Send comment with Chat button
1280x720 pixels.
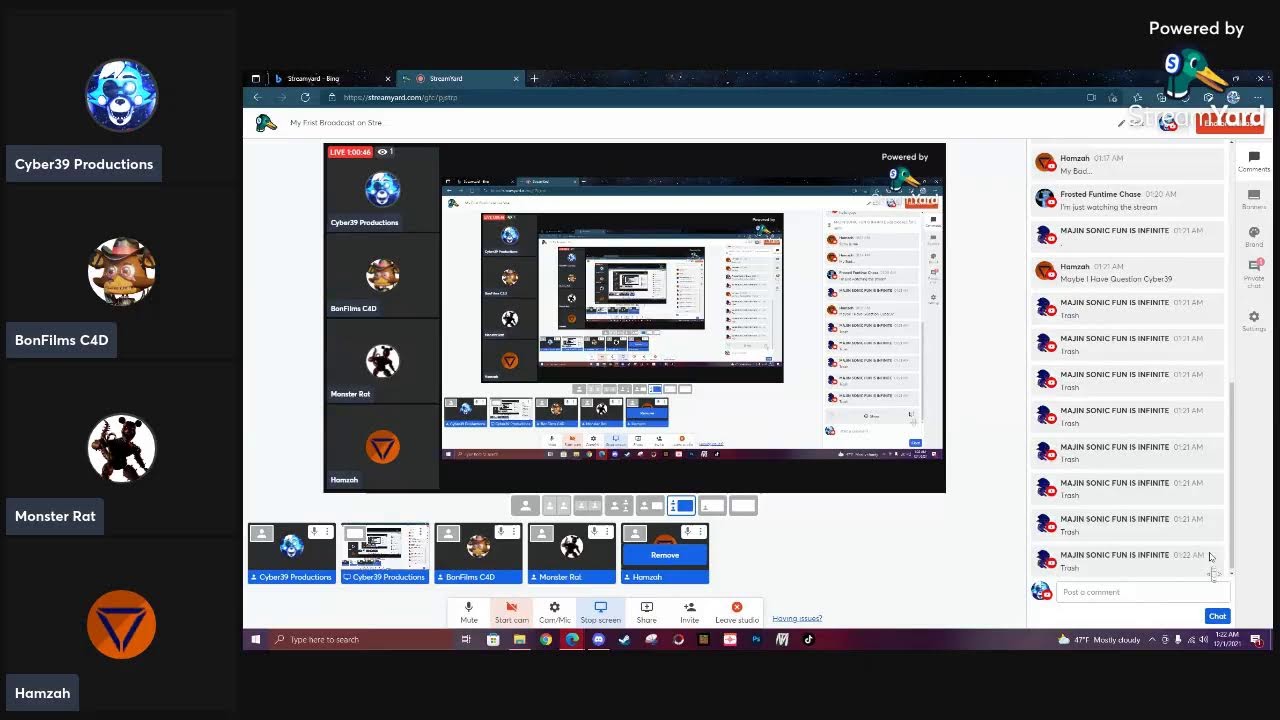point(1217,616)
